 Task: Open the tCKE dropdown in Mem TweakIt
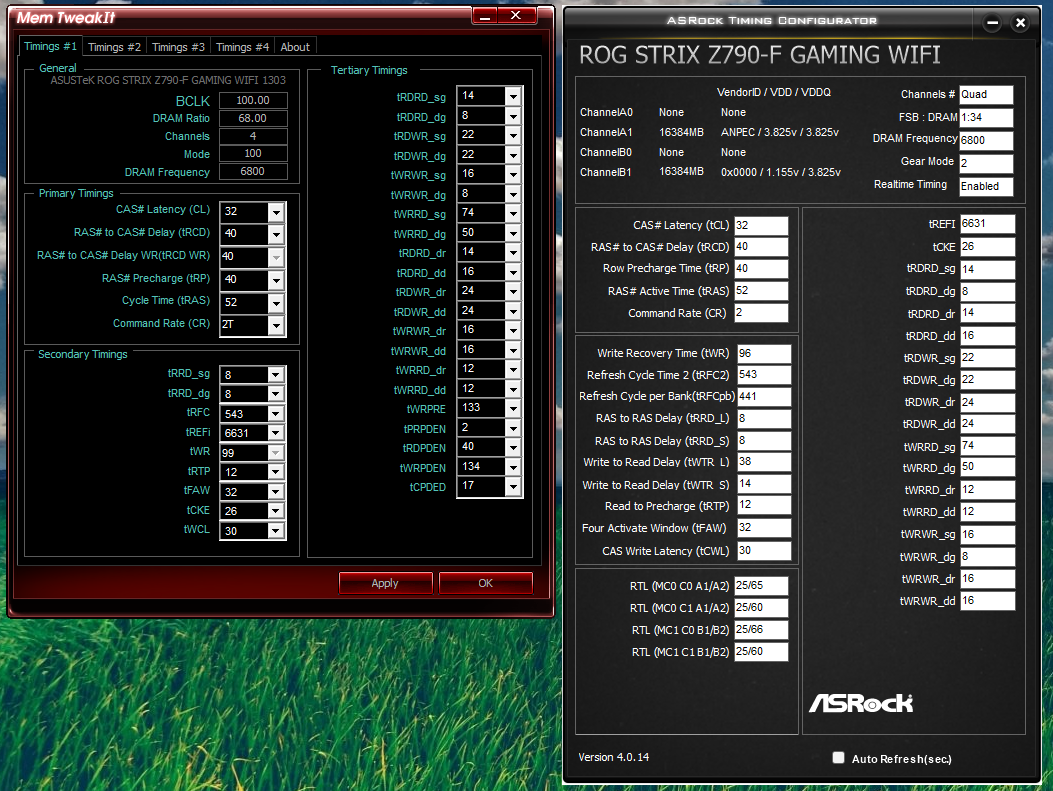tap(275, 511)
